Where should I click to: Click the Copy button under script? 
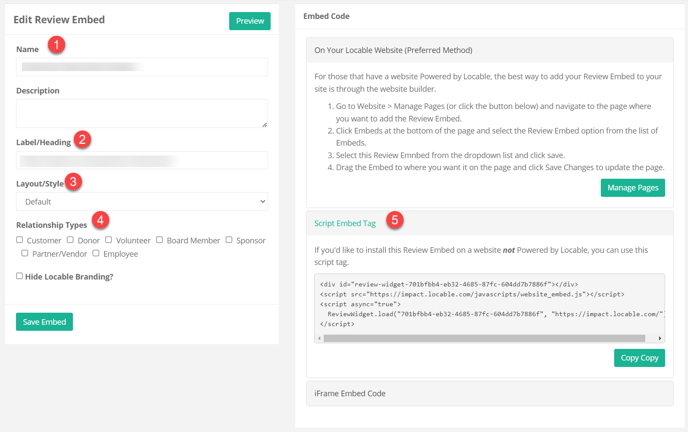(639, 358)
